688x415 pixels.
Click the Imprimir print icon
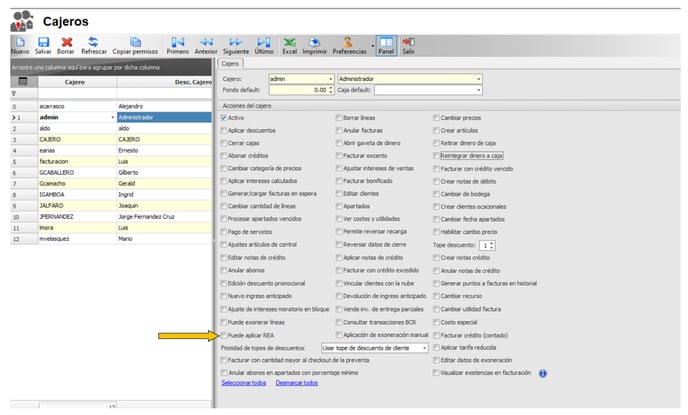click(314, 46)
